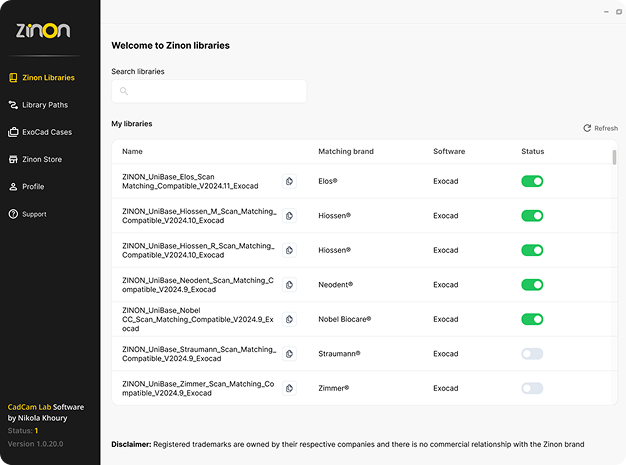Click the magnifier icon in search box

coord(124,91)
